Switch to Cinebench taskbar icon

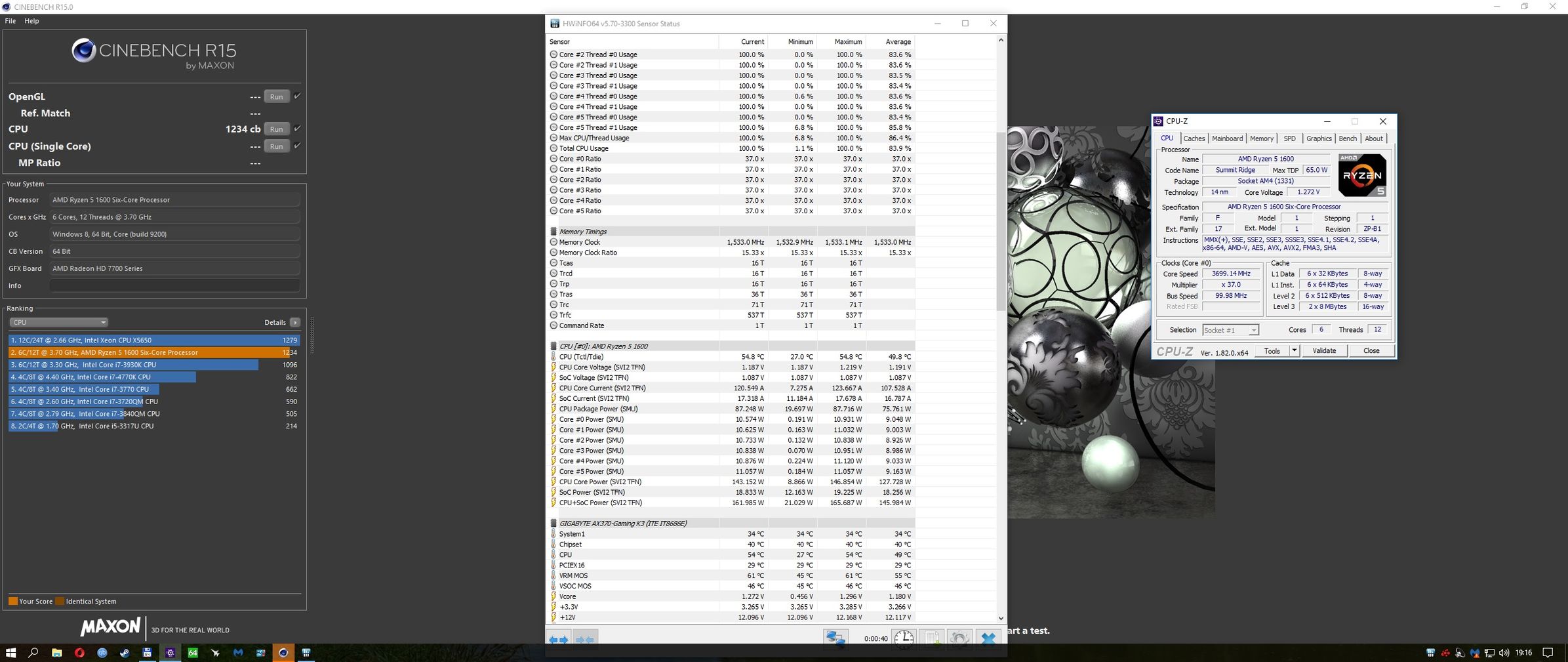(x=283, y=653)
